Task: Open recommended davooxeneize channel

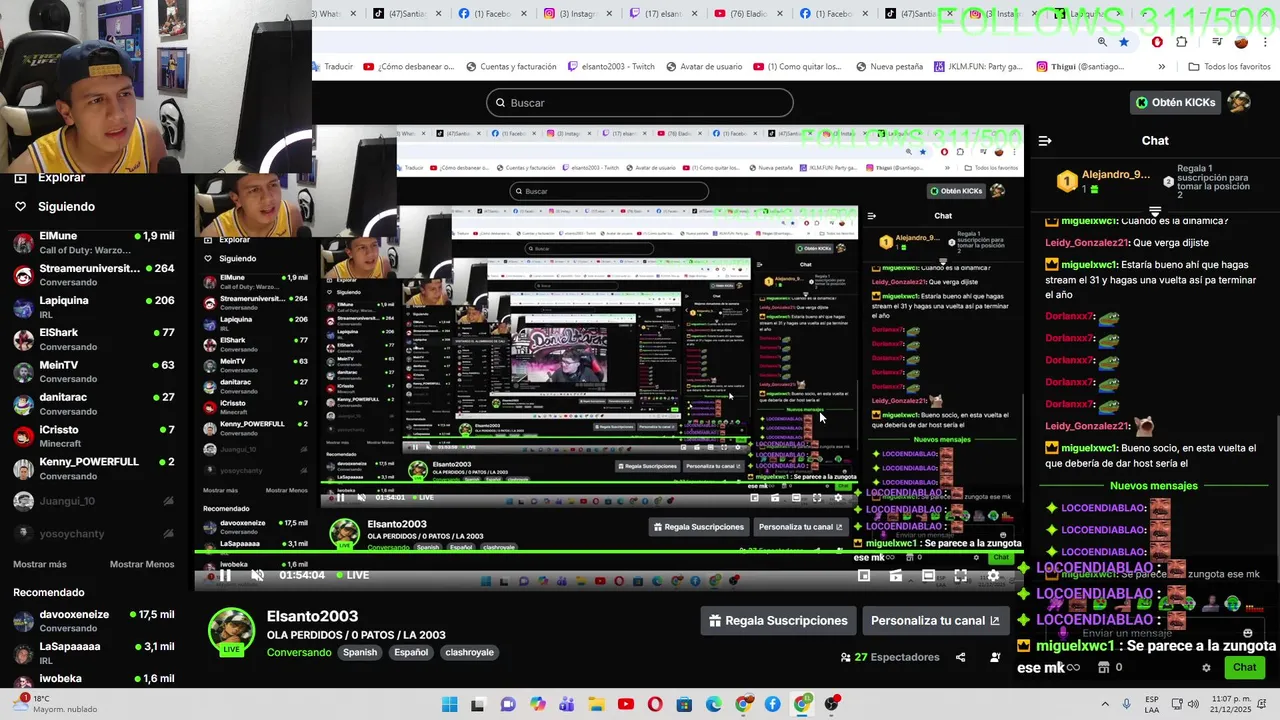Action: [95, 621]
